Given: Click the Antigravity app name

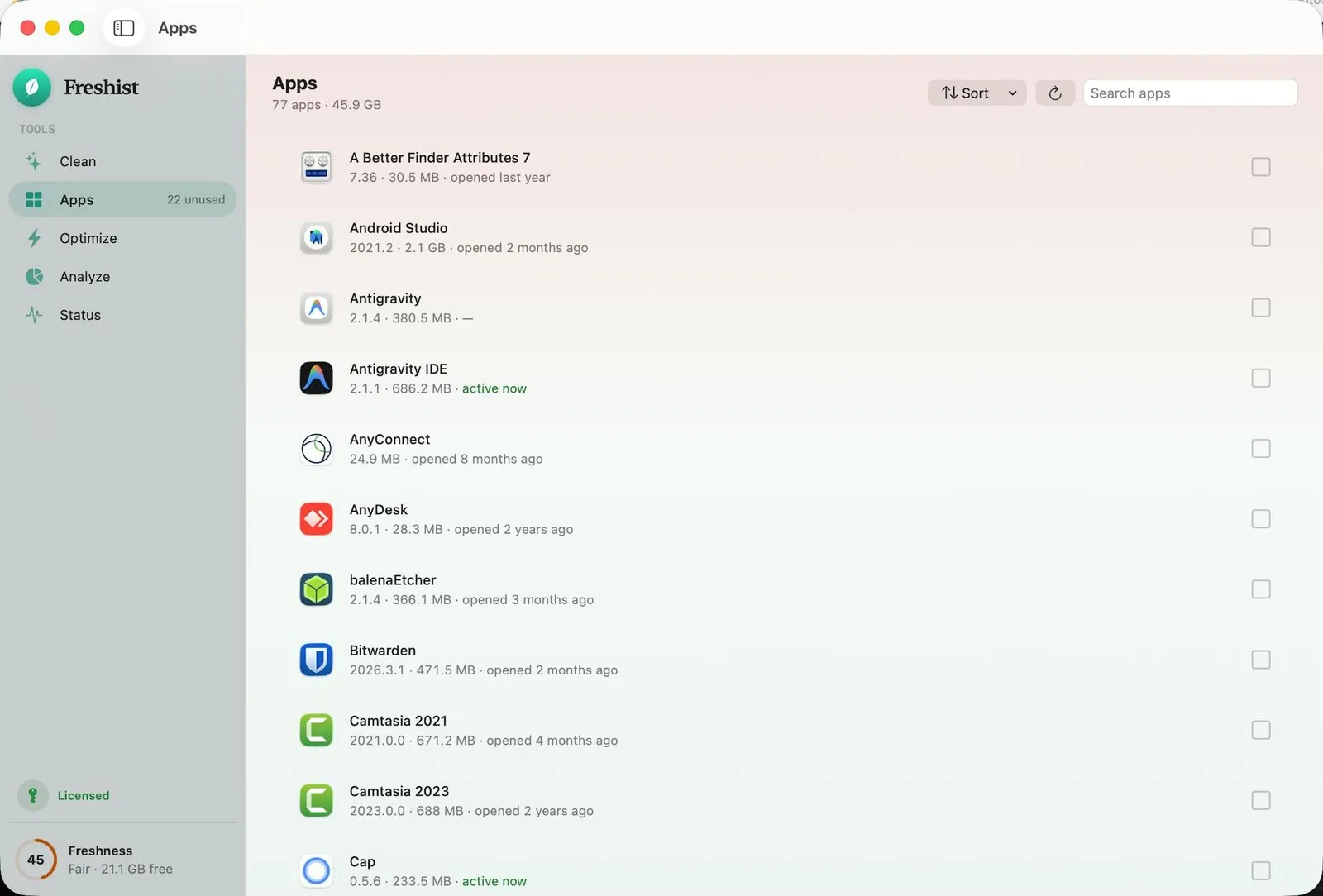Looking at the screenshot, I should [385, 298].
